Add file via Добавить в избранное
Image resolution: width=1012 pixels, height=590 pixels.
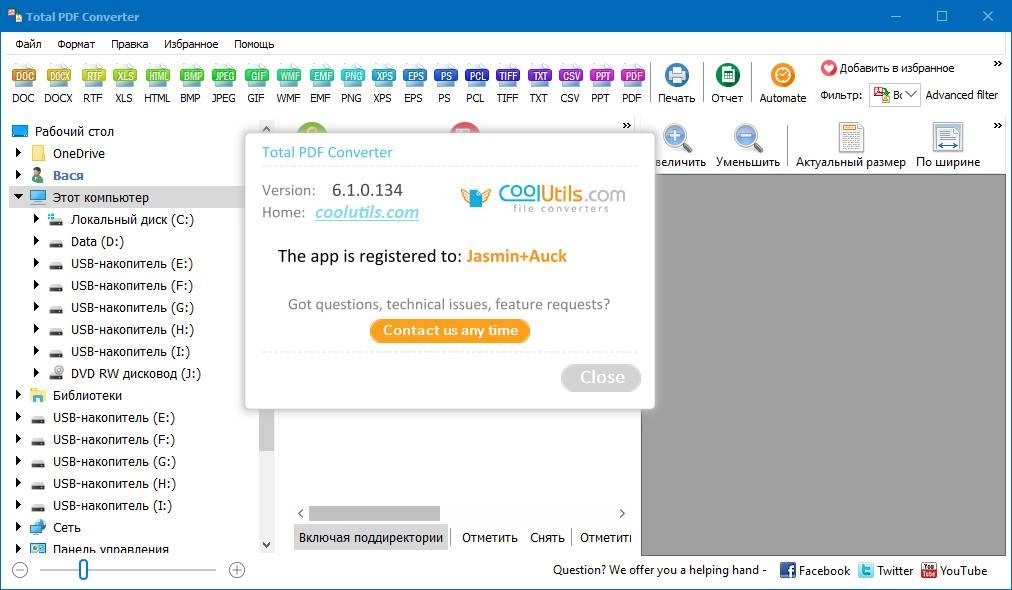(x=887, y=68)
